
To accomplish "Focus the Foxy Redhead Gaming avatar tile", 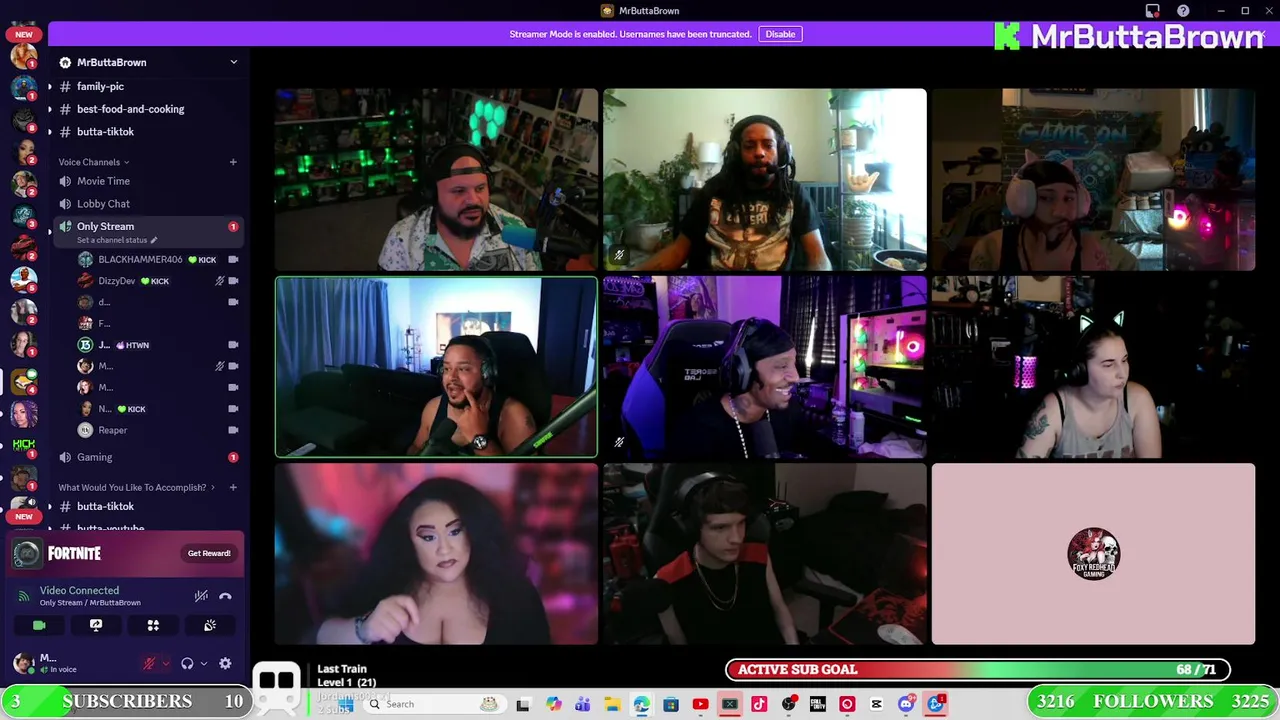I will (1093, 554).
